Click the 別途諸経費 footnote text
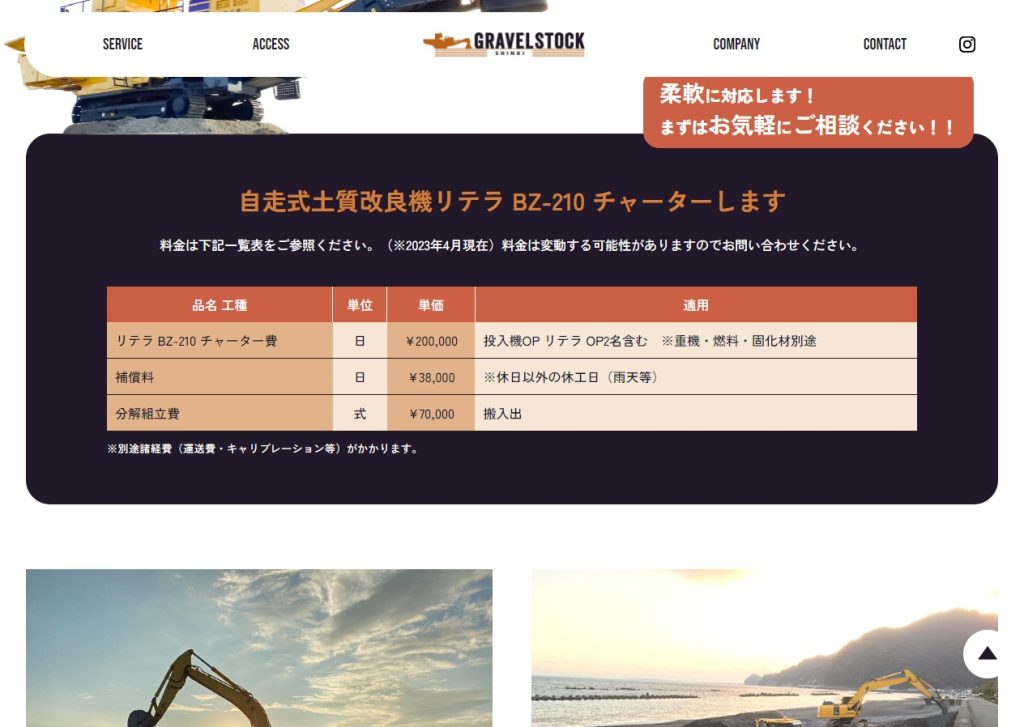Screen dimensions: 1024x727 pyautogui.click(x=263, y=449)
